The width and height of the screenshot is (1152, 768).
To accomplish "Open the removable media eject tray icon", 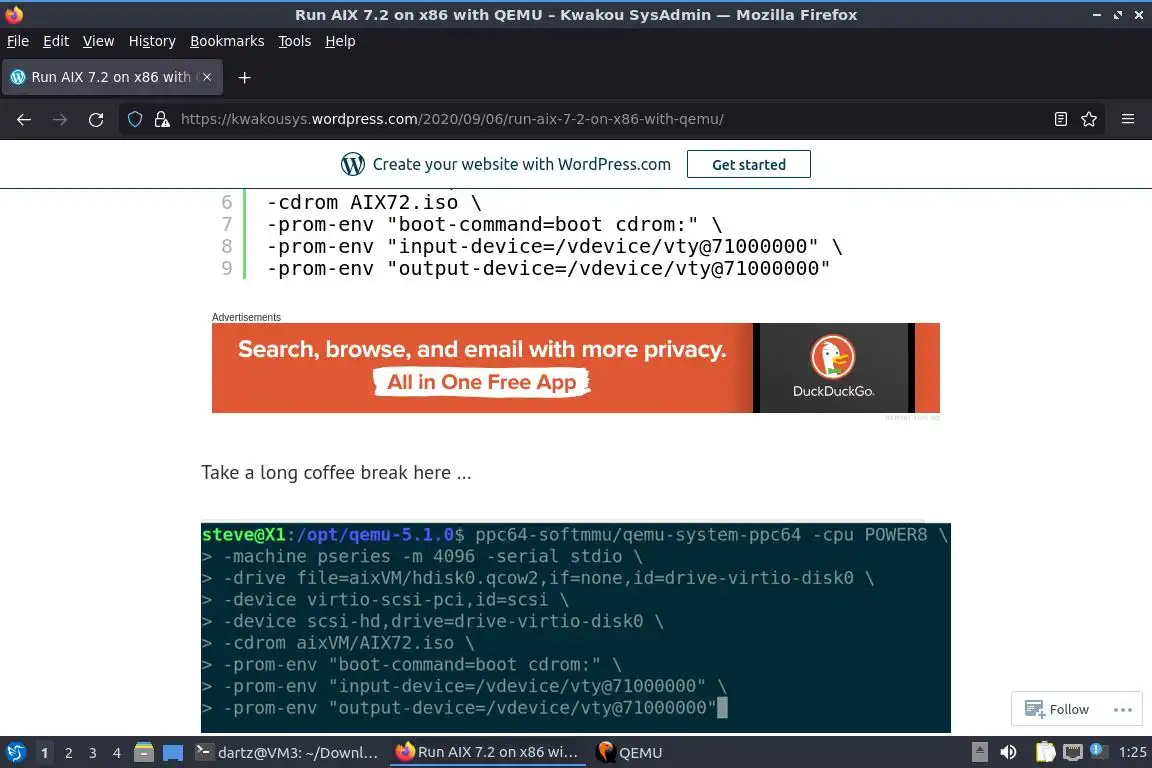I will (979, 752).
